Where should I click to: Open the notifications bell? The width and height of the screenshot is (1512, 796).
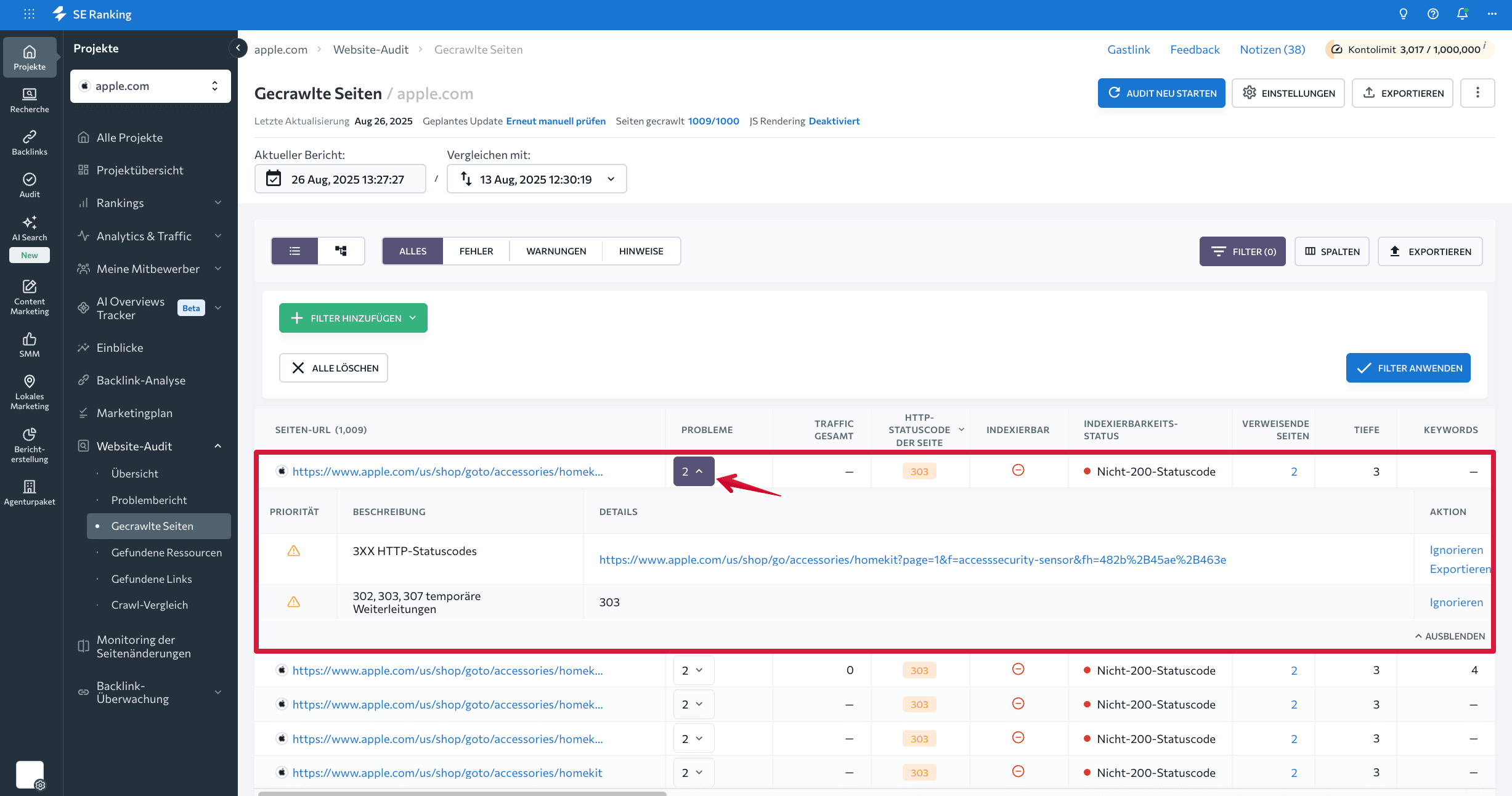(x=1463, y=14)
